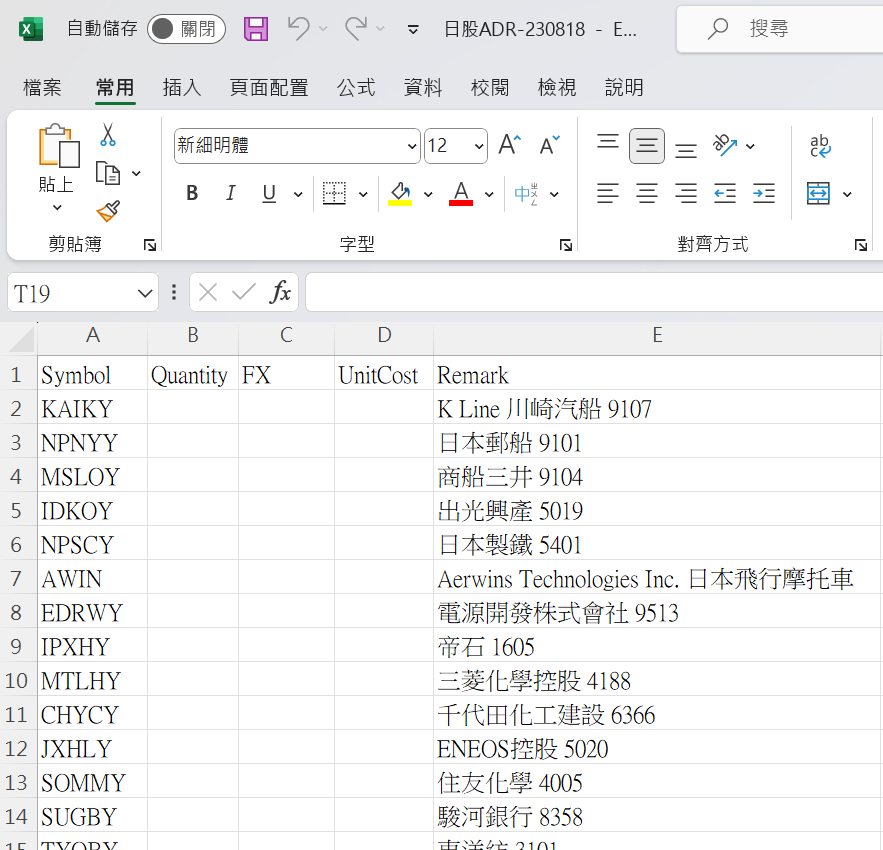883x850 pixels.
Task: Click the search box (搜尋)
Action: click(780, 29)
